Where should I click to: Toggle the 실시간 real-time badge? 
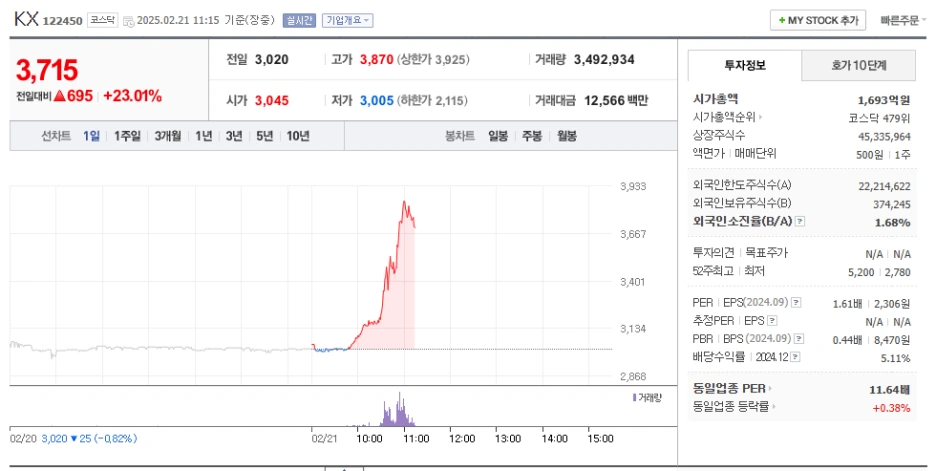[x=299, y=20]
